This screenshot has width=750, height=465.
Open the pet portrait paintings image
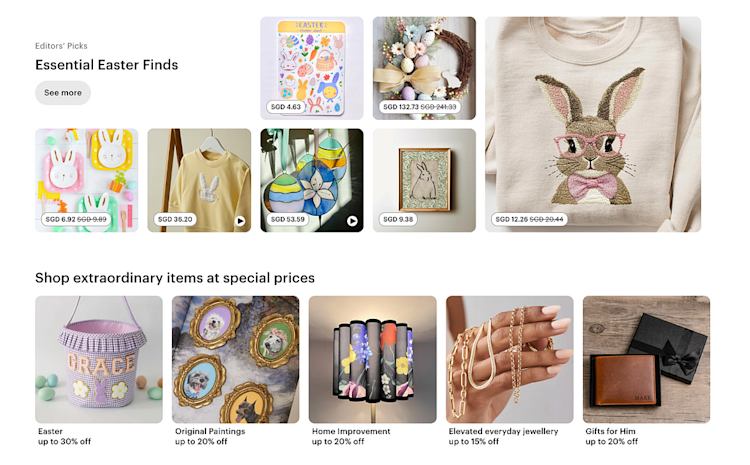236,359
